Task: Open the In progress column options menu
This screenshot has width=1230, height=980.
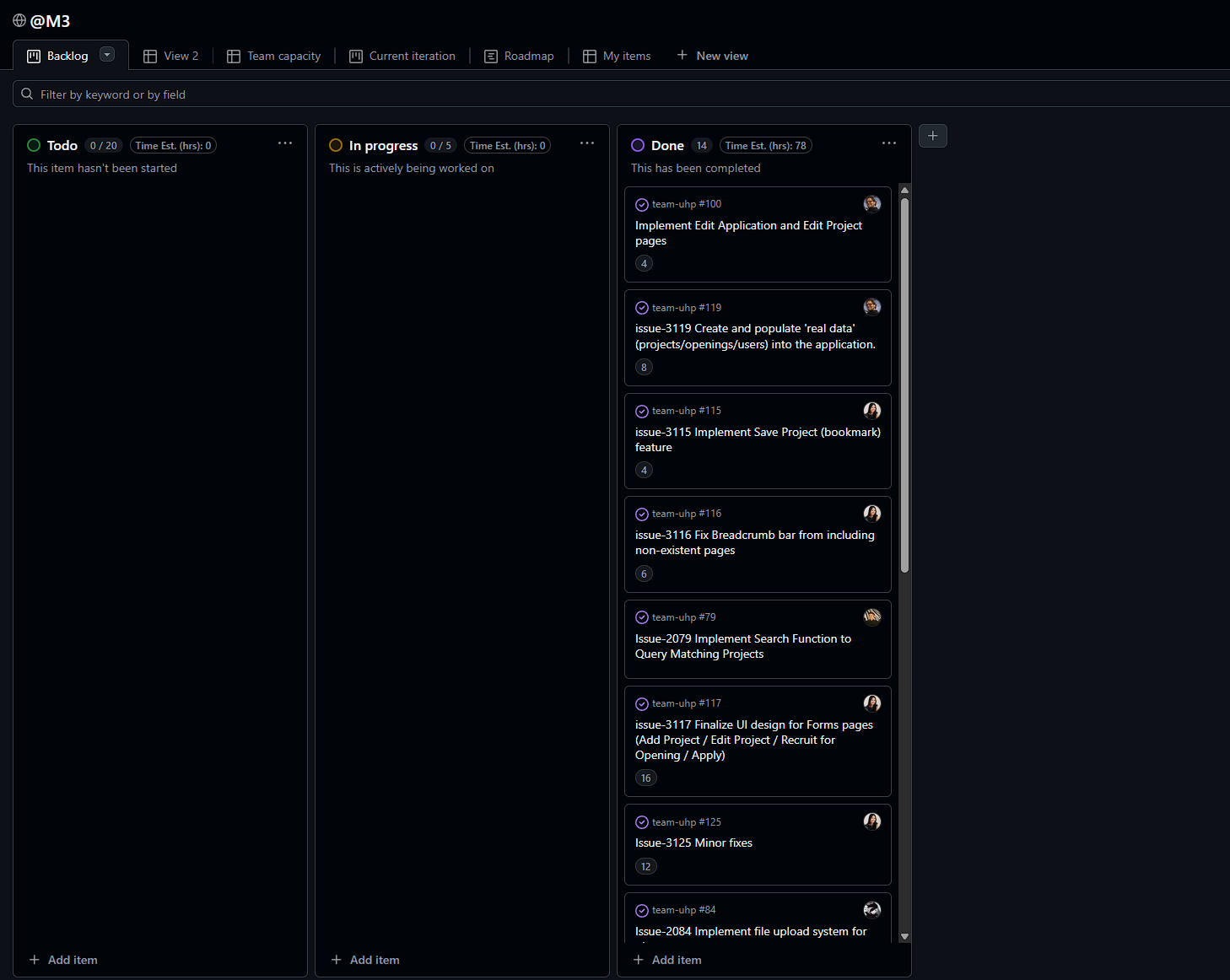Action: pos(587,143)
